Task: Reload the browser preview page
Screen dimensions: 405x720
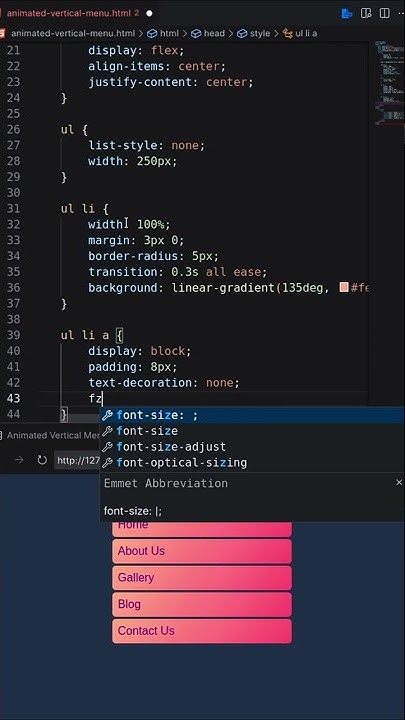Action: coord(42,460)
